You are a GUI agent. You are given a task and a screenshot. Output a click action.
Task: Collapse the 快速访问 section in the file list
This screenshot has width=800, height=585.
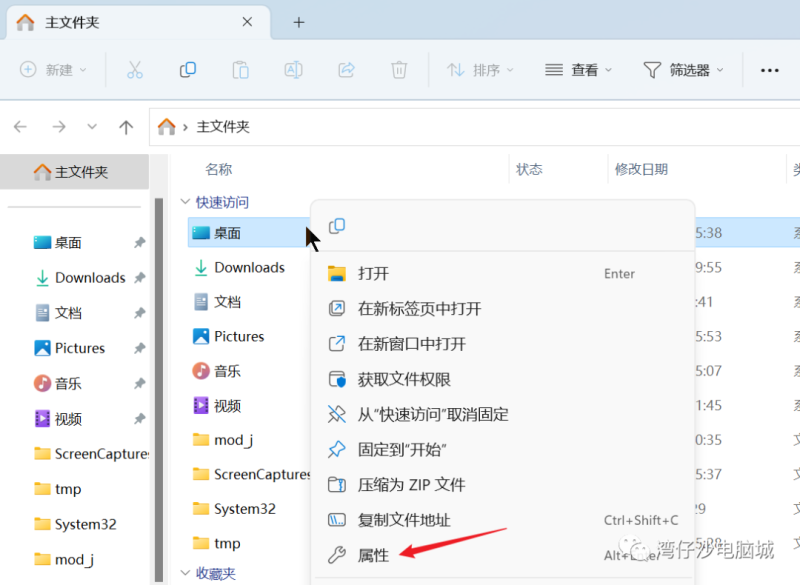click(x=186, y=202)
